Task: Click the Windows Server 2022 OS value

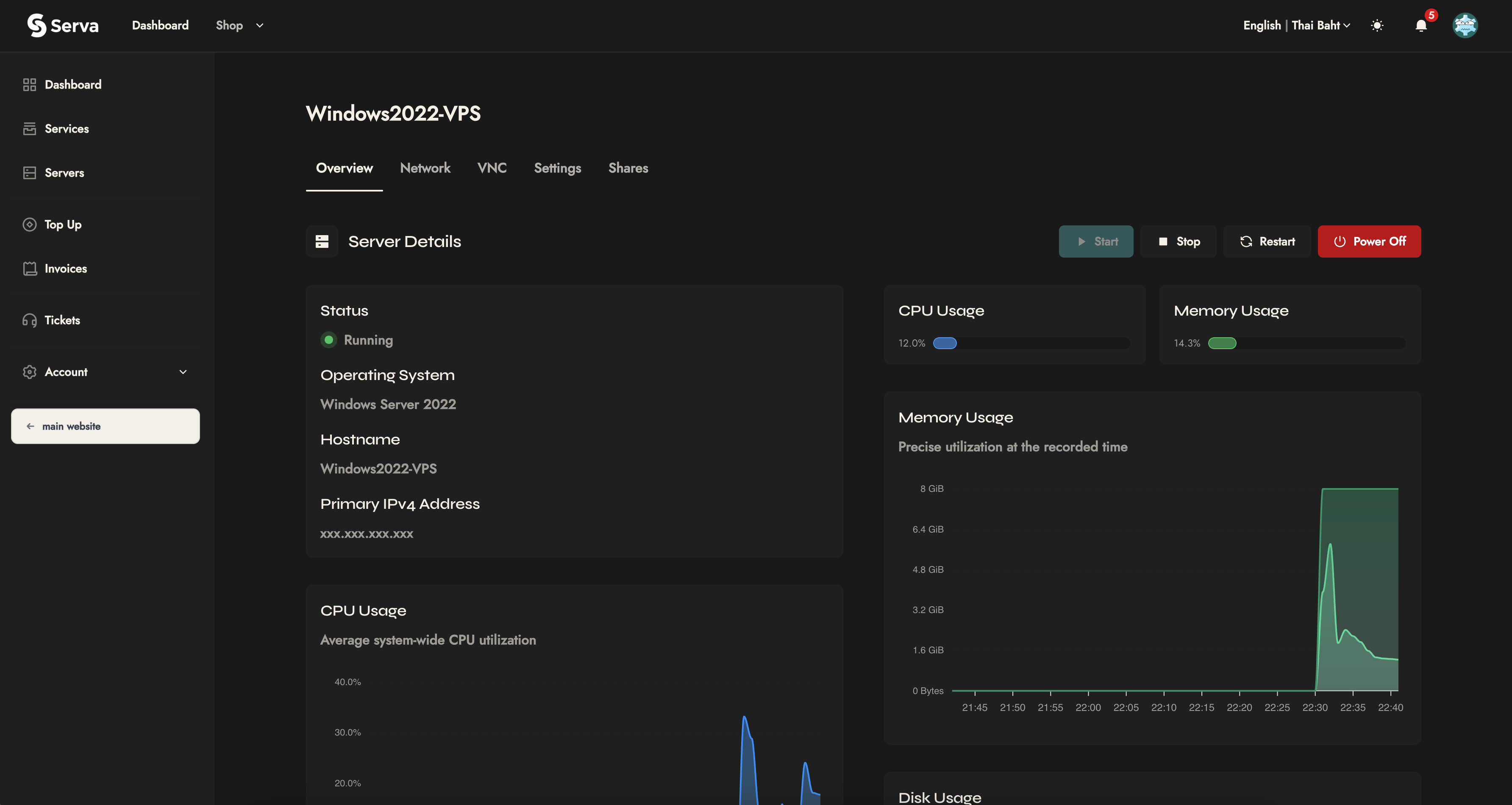Action: (388, 404)
